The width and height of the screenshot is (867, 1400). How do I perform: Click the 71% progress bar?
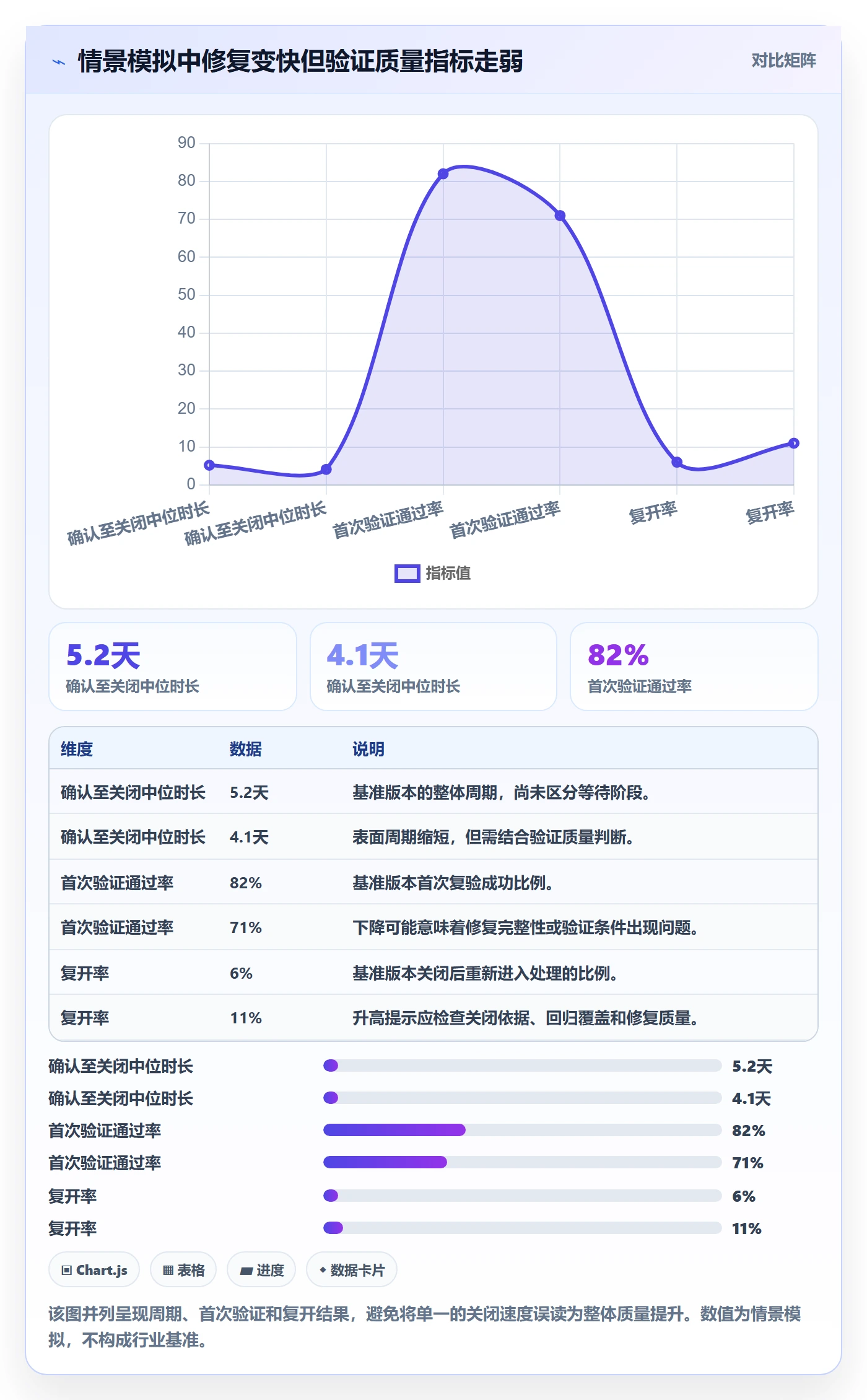click(523, 1162)
